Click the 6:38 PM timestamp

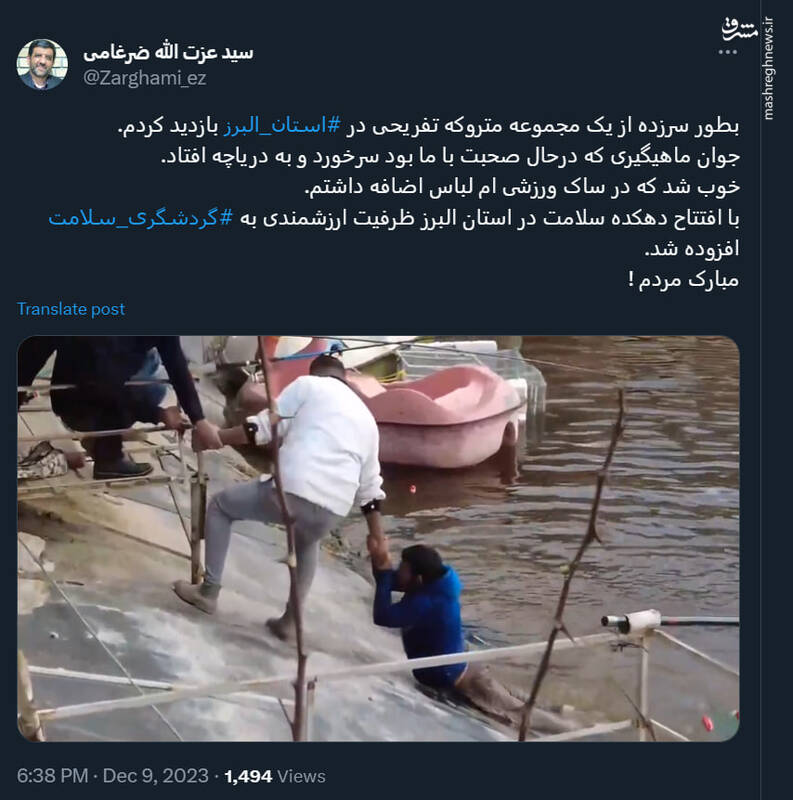[x=53, y=776]
